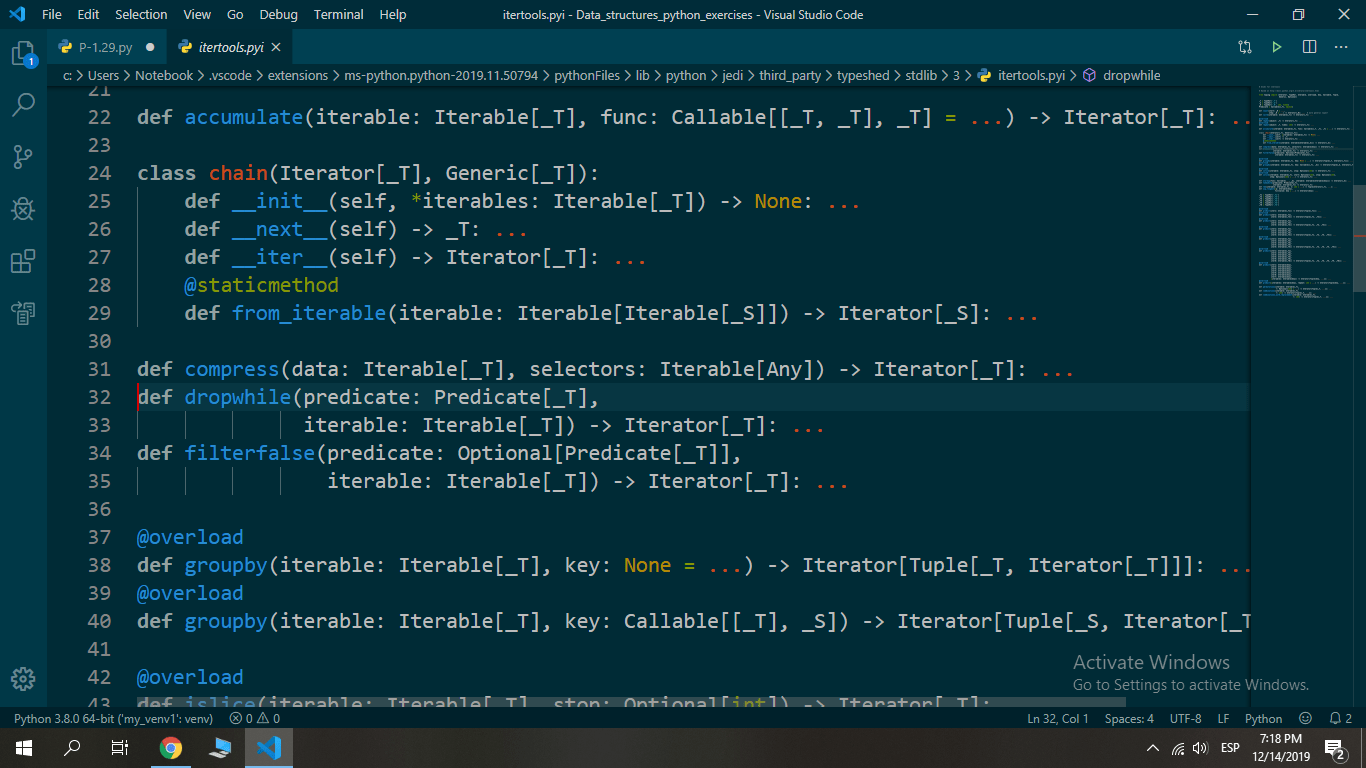The image size is (1366, 768).
Task: Open indentation settings via Spaces: 4
Action: pos(1129,718)
